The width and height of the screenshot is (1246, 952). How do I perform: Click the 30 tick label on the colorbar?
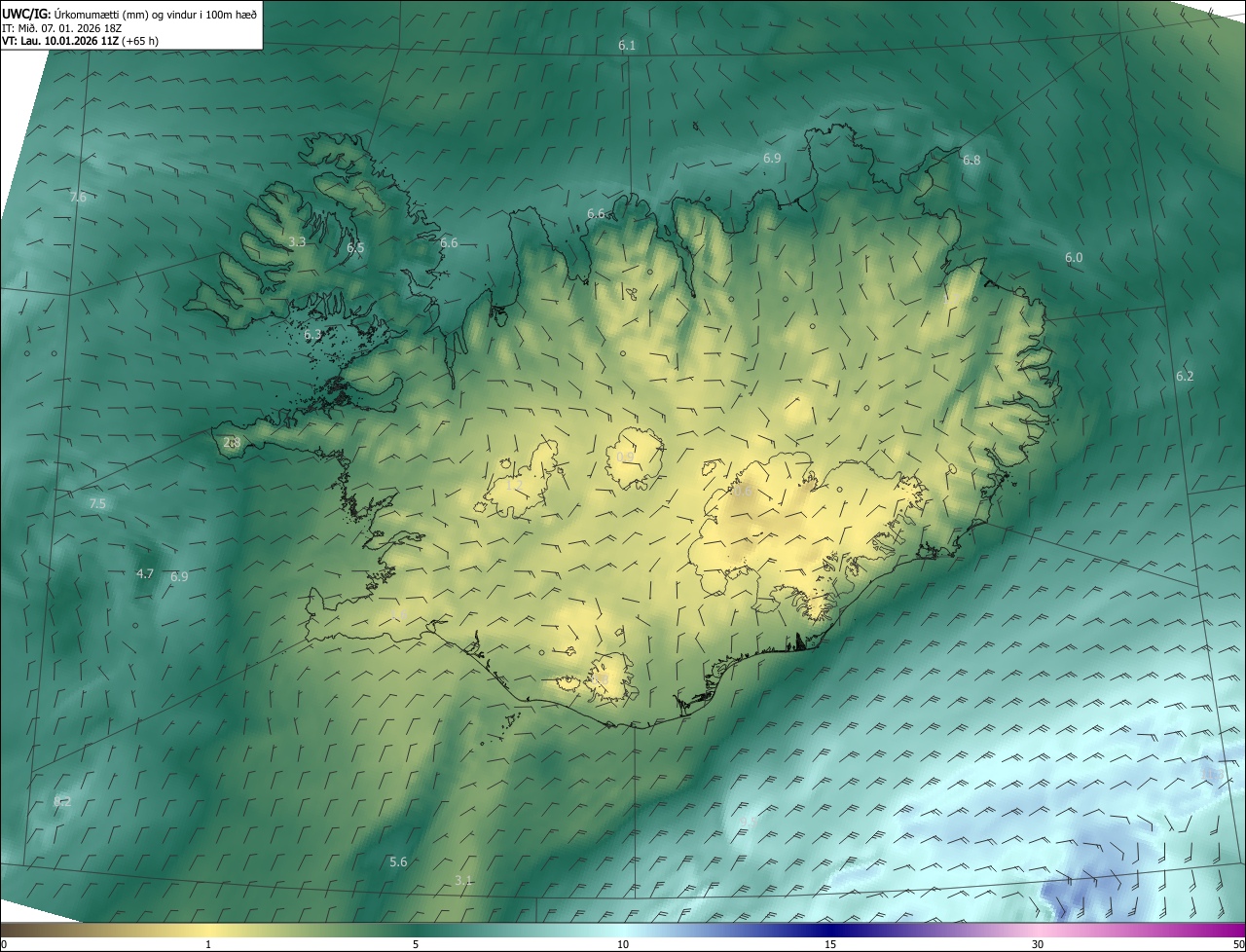(1038, 945)
